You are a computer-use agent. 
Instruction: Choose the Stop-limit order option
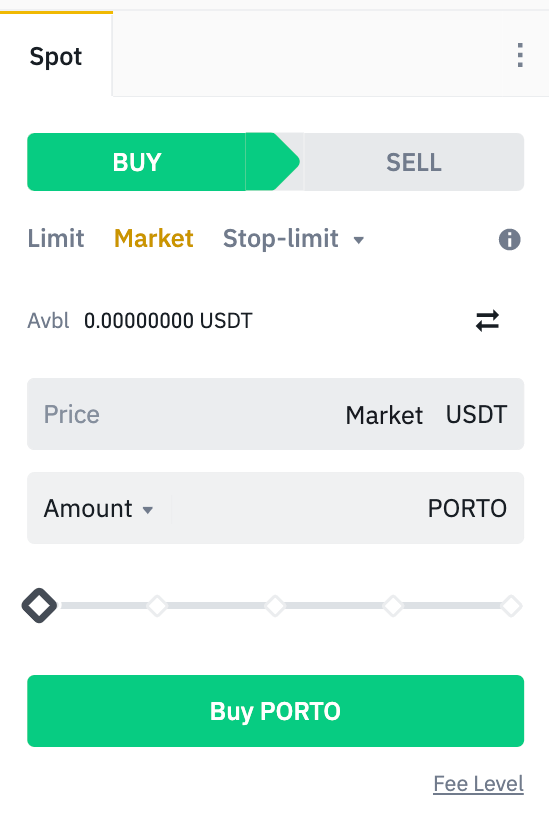(281, 239)
